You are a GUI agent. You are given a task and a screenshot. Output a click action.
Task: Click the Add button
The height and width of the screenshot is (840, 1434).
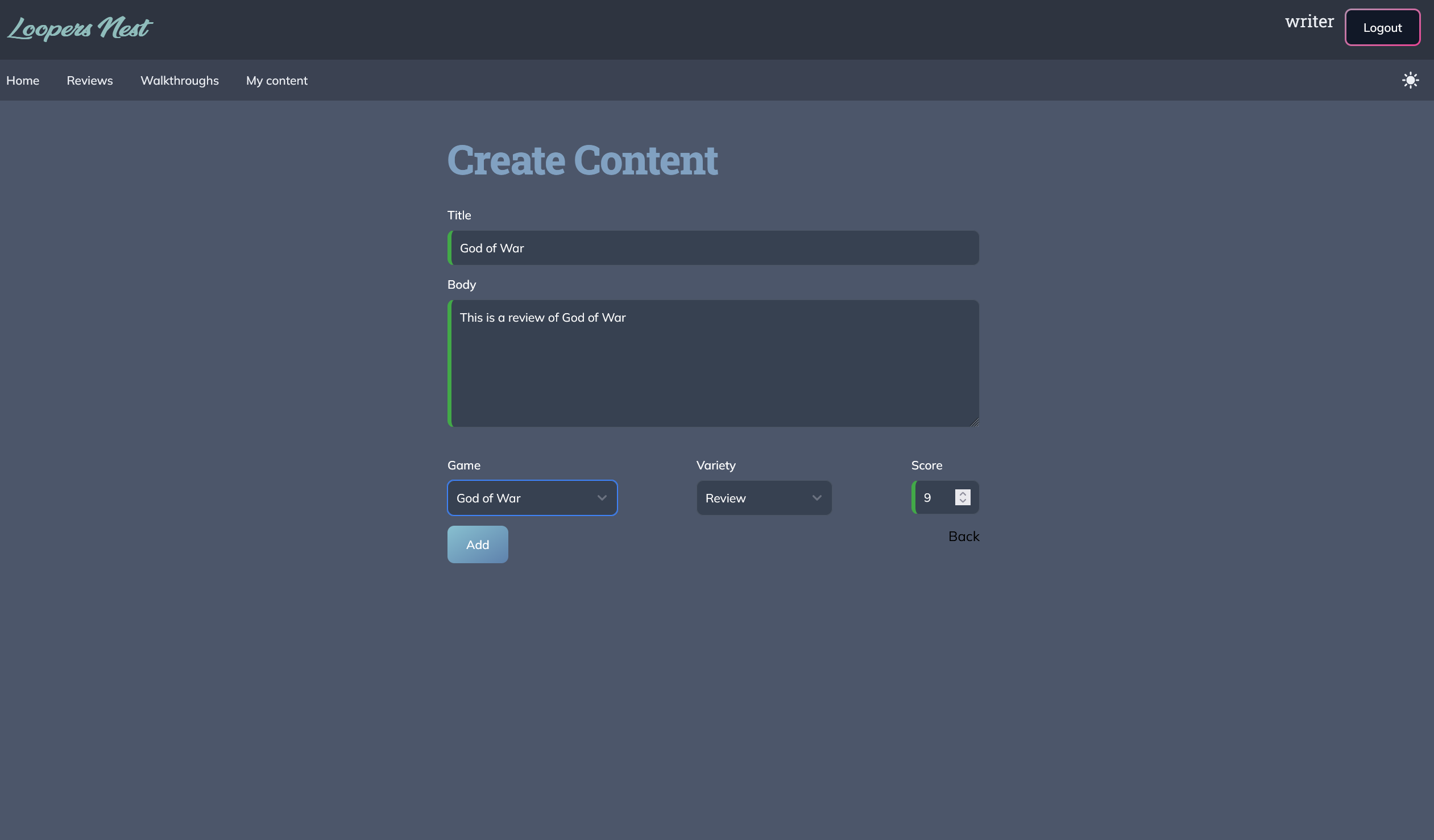coord(477,544)
